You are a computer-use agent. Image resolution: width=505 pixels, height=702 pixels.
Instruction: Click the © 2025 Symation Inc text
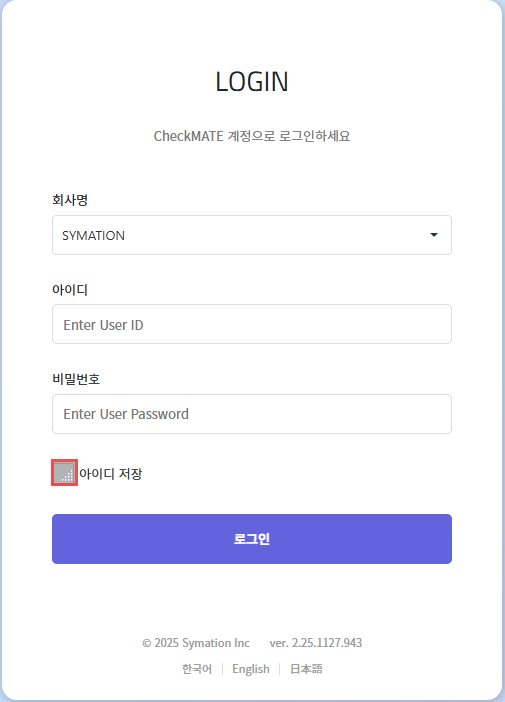(x=196, y=643)
